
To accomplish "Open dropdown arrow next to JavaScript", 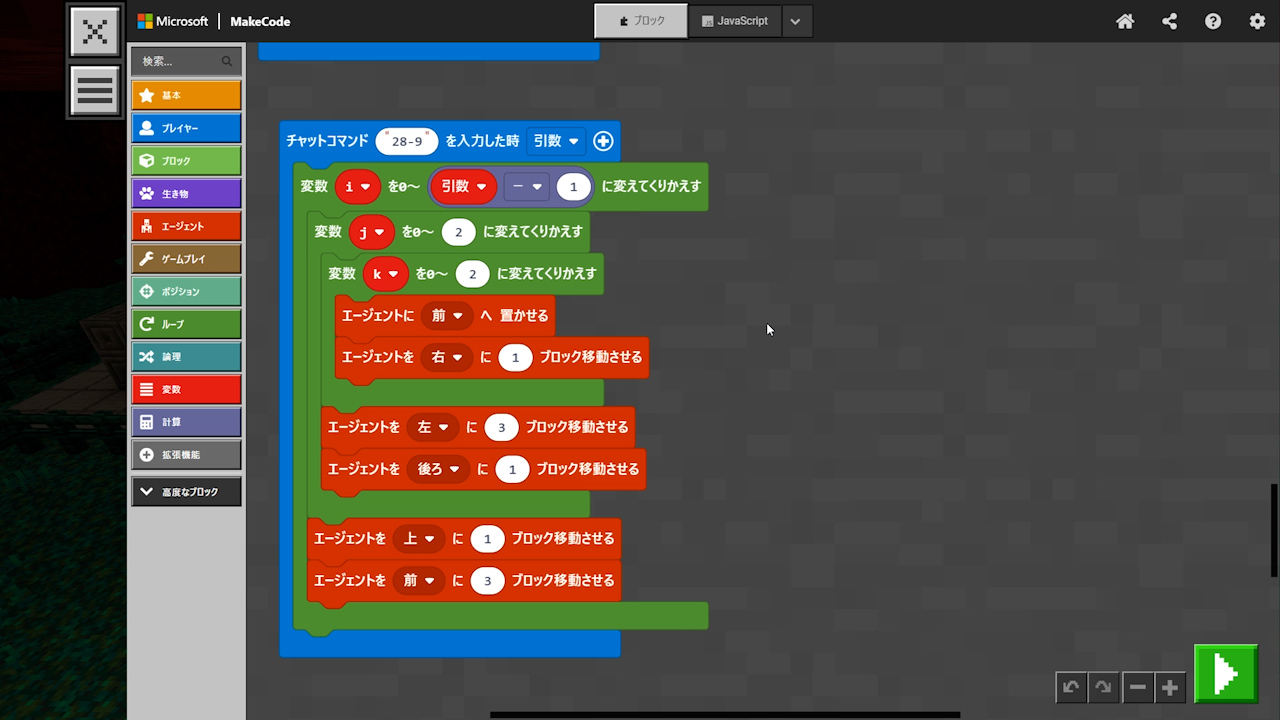I will click(x=796, y=21).
